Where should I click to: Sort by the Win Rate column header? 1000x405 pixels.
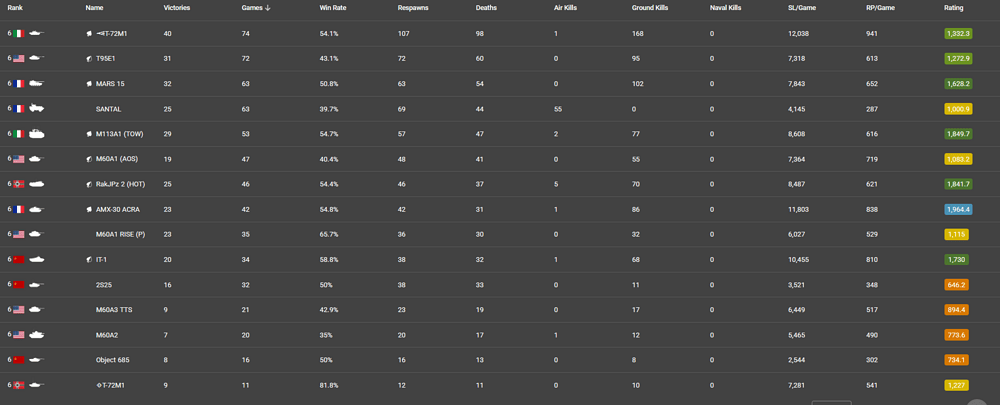333,8
